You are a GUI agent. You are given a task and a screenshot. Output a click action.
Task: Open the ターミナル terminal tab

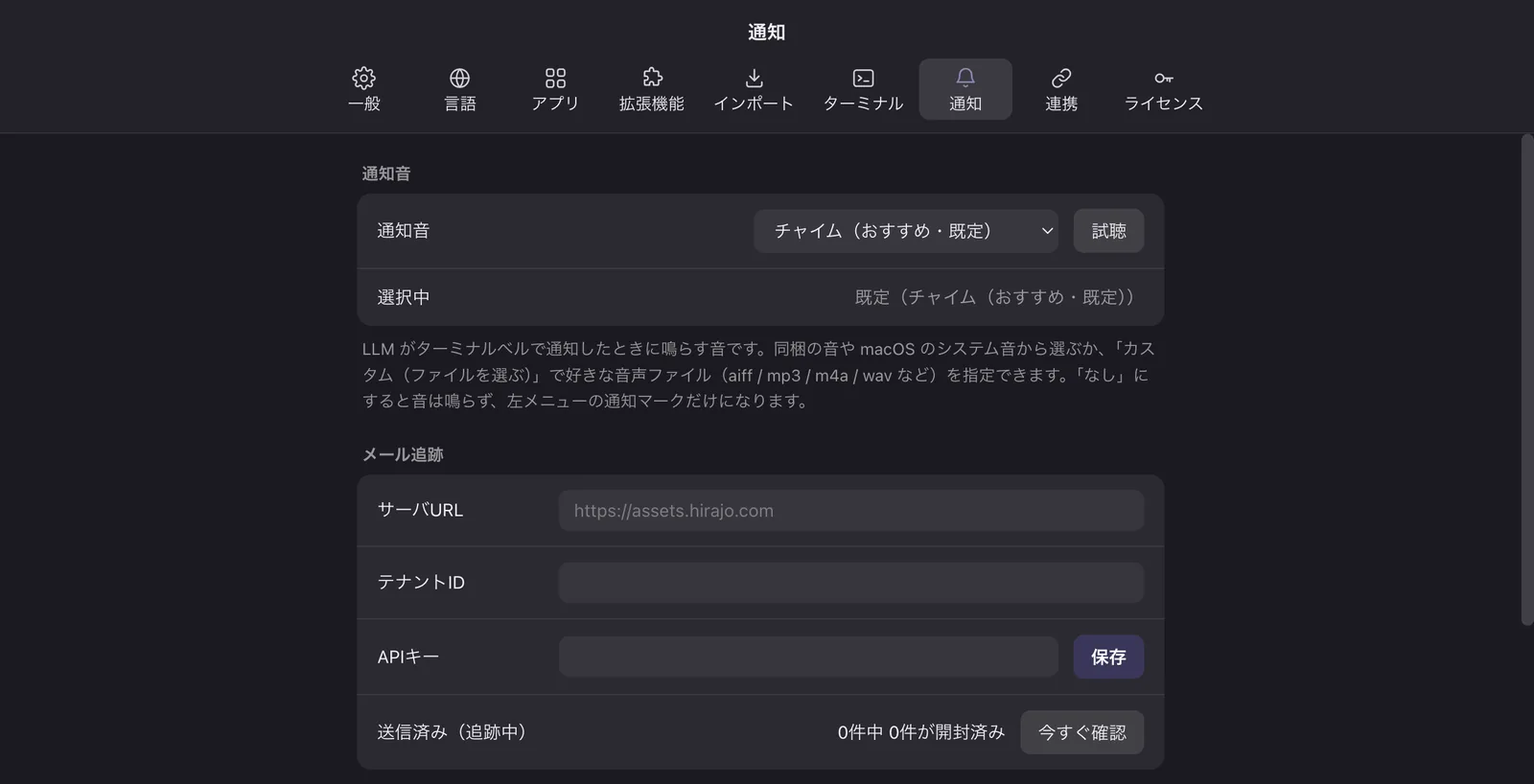point(863,89)
